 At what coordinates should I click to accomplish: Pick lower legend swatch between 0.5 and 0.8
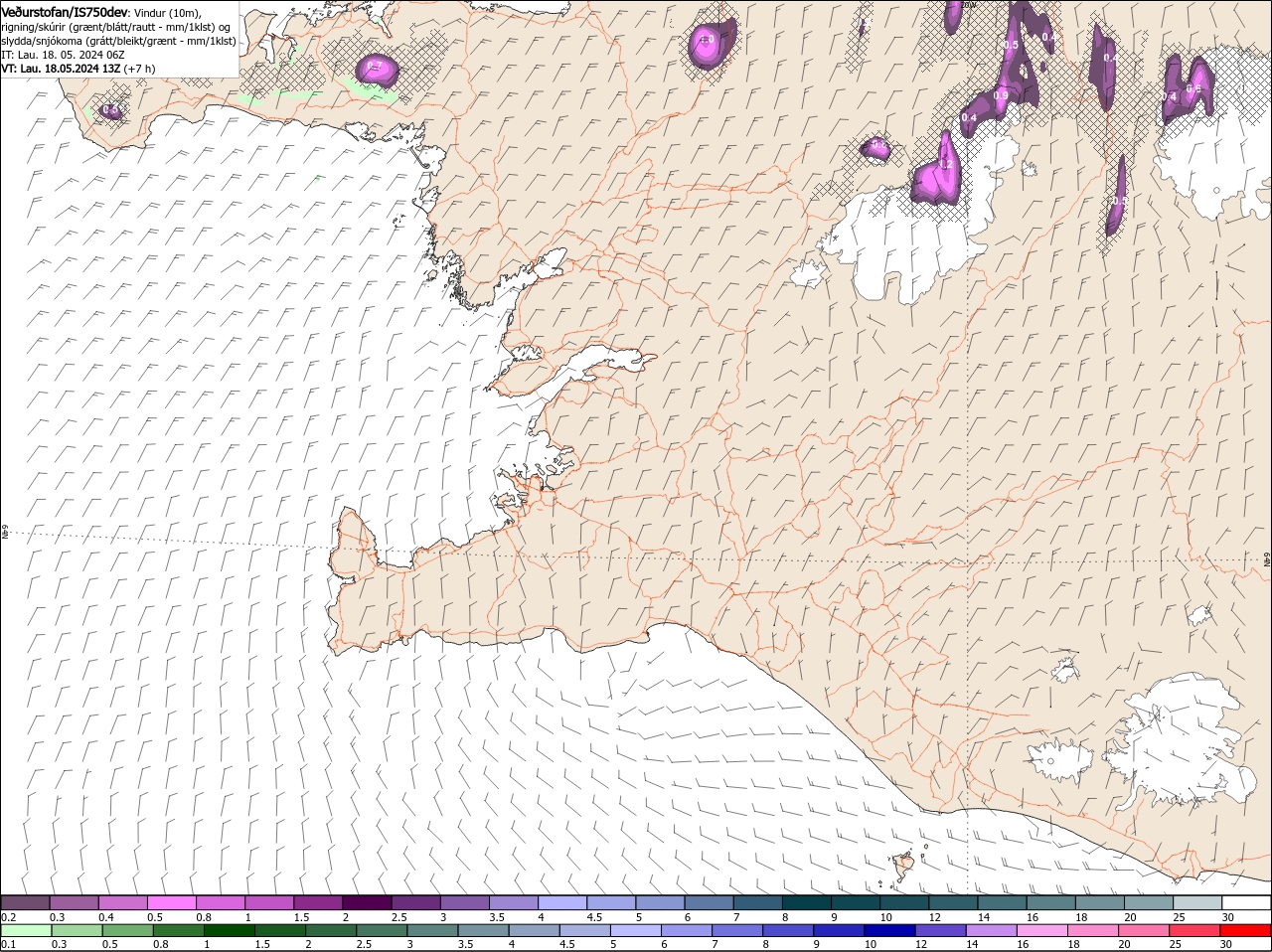127,930
